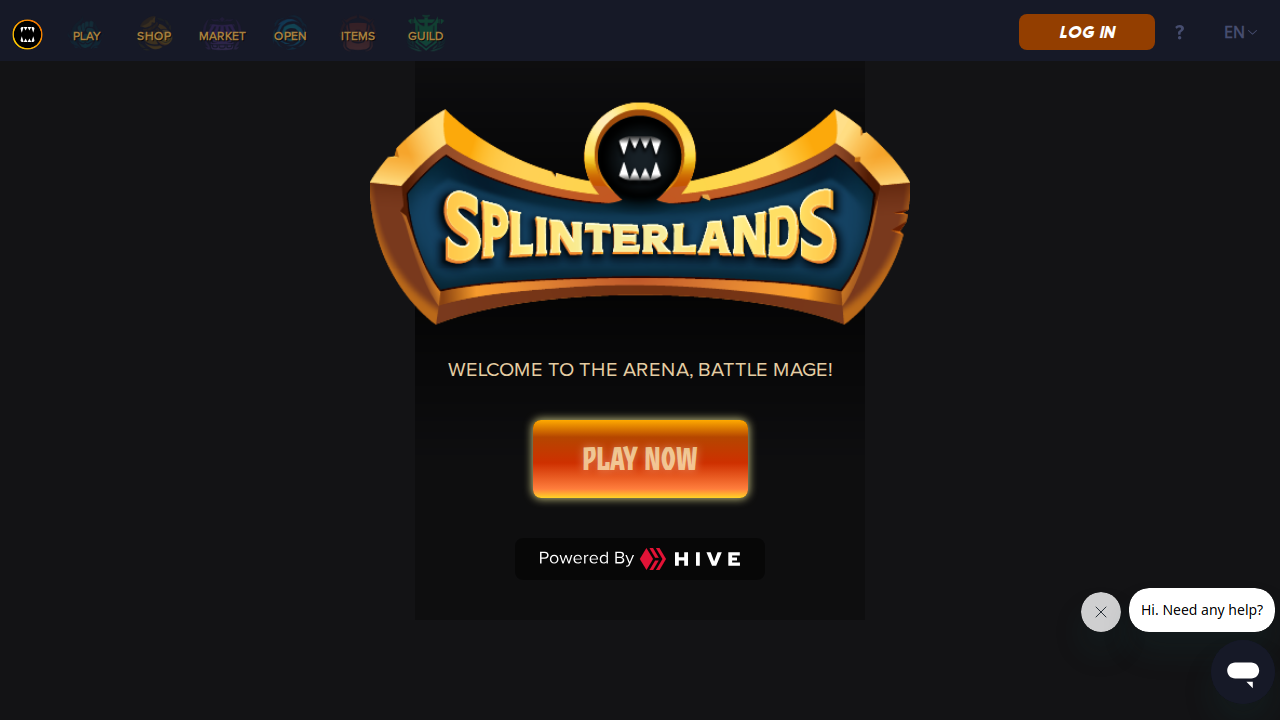Viewport: 1280px width, 720px height.
Task: Open the "Hi. Need any help?" message
Action: click(1202, 610)
